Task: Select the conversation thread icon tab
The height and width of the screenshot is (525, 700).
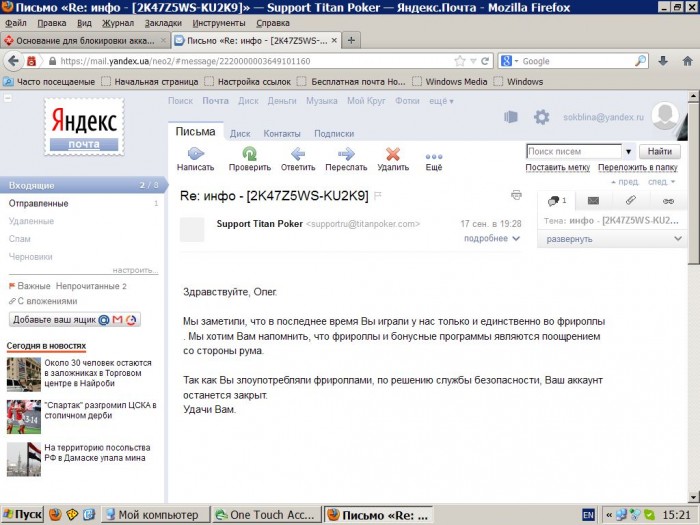Action: pos(556,201)
